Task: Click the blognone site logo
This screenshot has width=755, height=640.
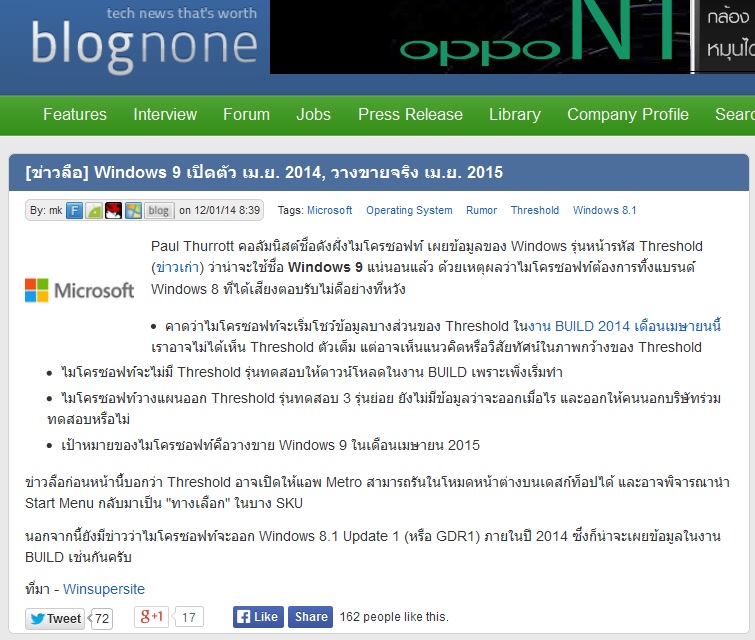Action: point(144,47)
